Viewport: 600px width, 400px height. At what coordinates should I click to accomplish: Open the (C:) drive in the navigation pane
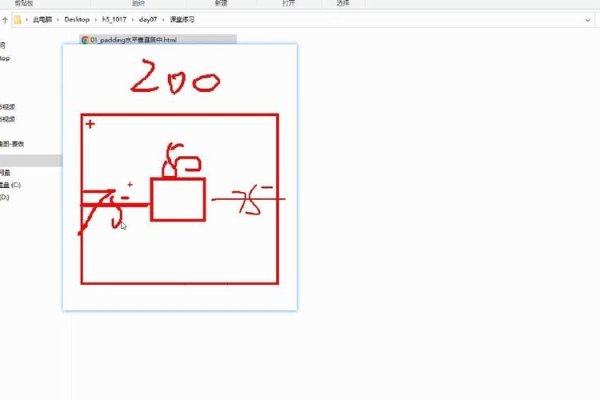click(x=12, y=185)
